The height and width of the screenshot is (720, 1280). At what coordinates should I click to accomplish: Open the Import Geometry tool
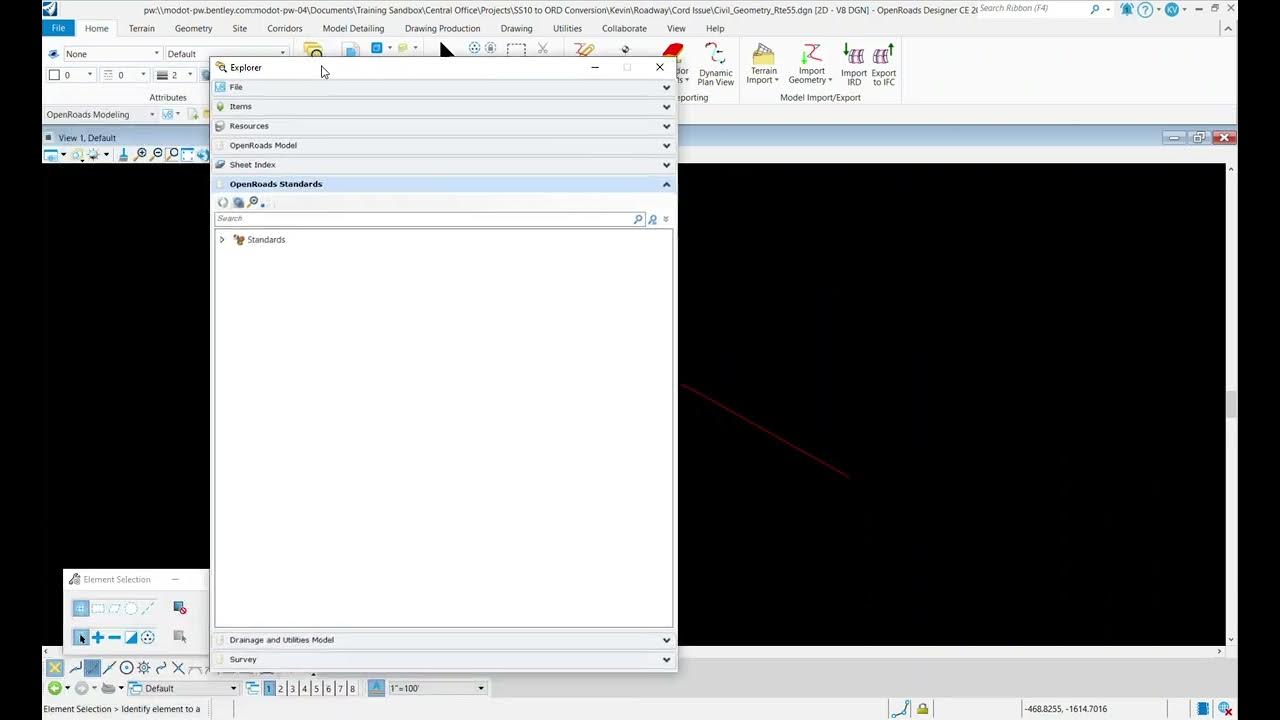click(x=811, y=63)
